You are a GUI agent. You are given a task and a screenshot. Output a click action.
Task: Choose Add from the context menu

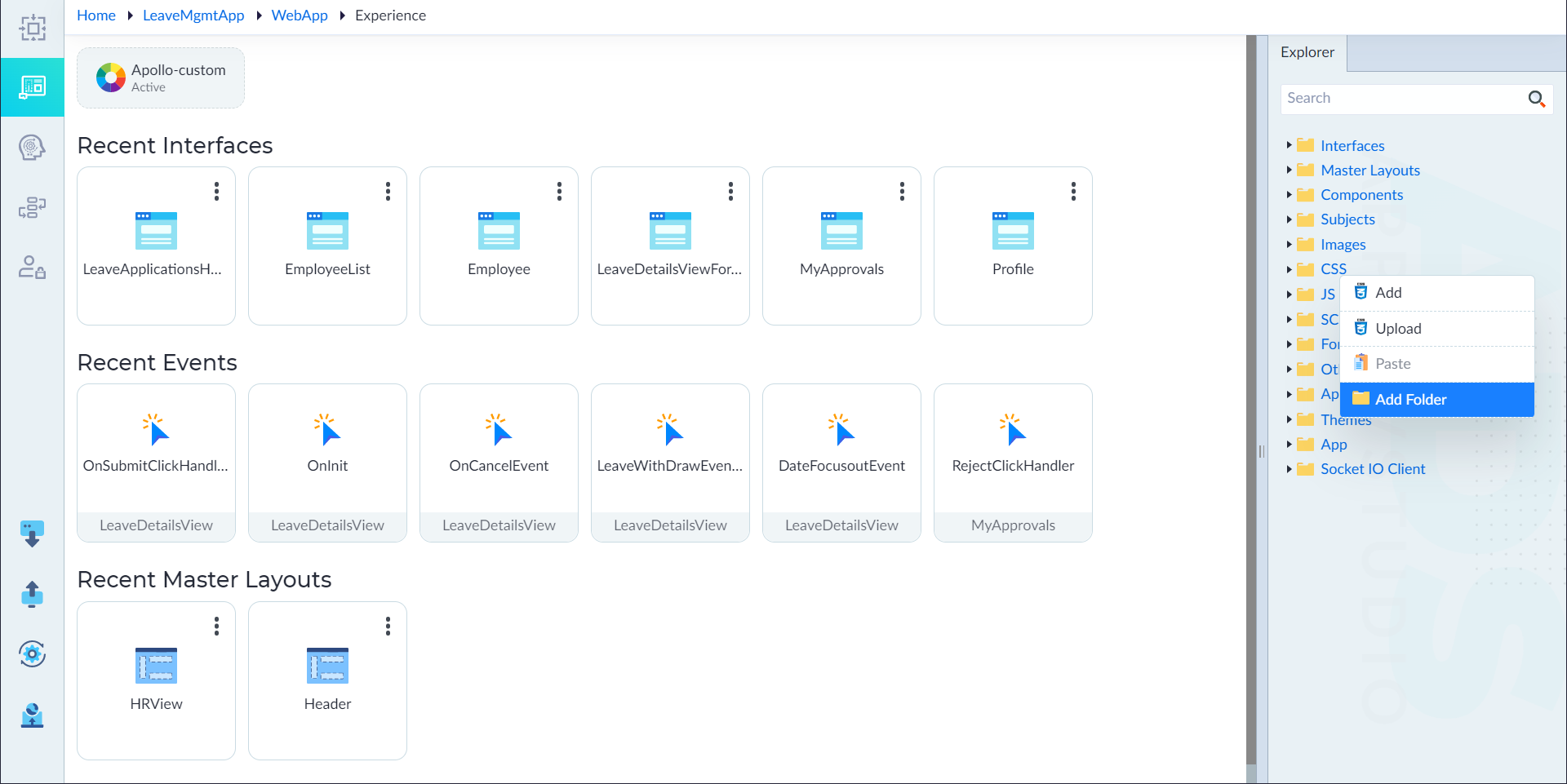(1436, 293)
